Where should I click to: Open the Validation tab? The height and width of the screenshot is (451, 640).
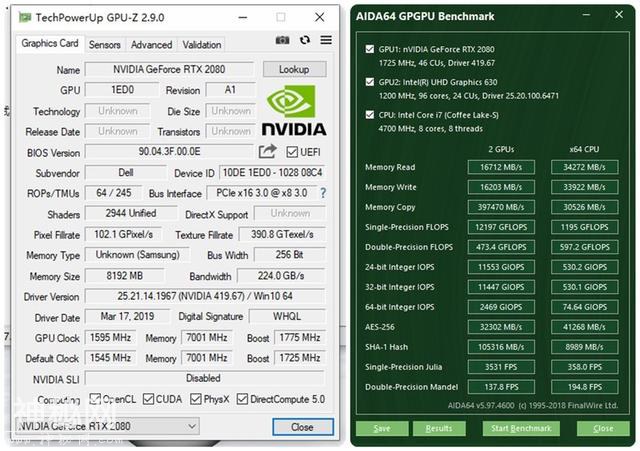202,45
